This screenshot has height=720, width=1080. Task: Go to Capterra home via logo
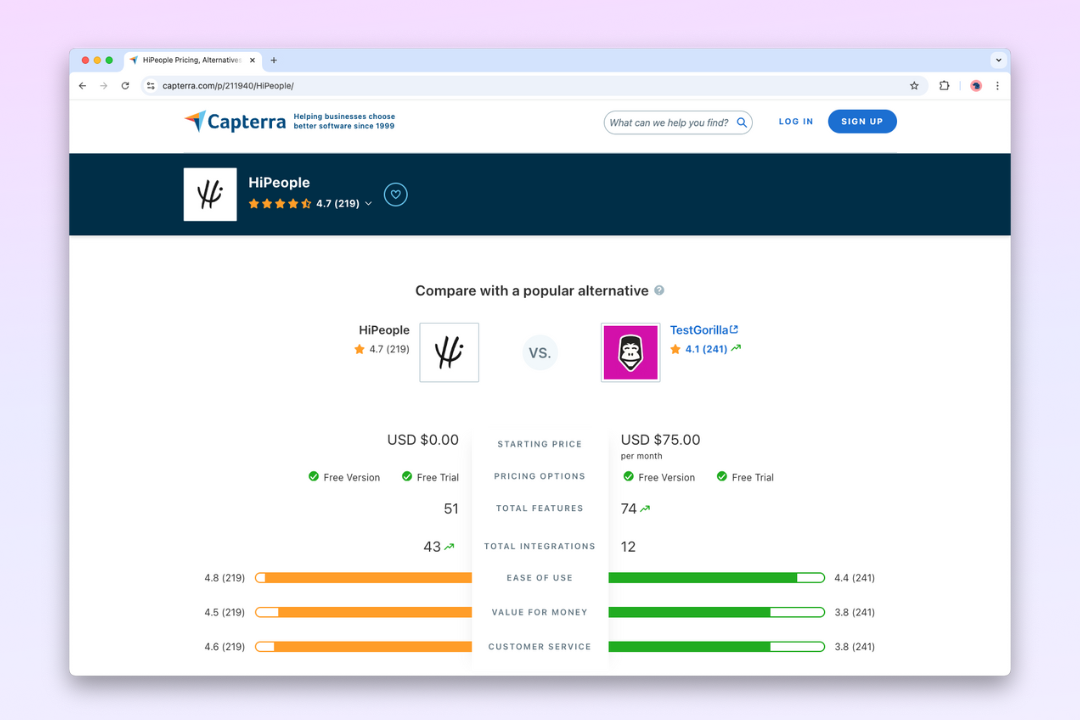click(x=235, y=122)
